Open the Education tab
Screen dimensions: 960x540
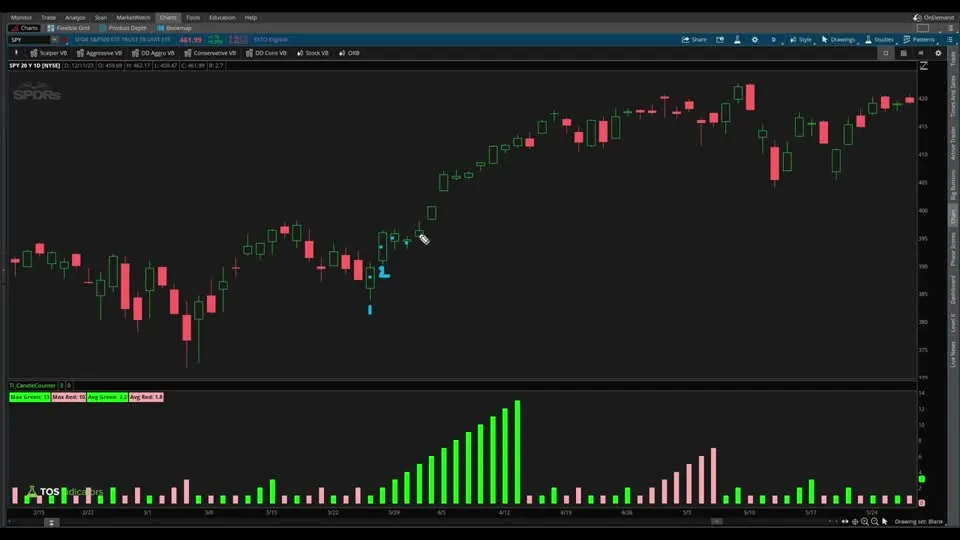(222, 18)
